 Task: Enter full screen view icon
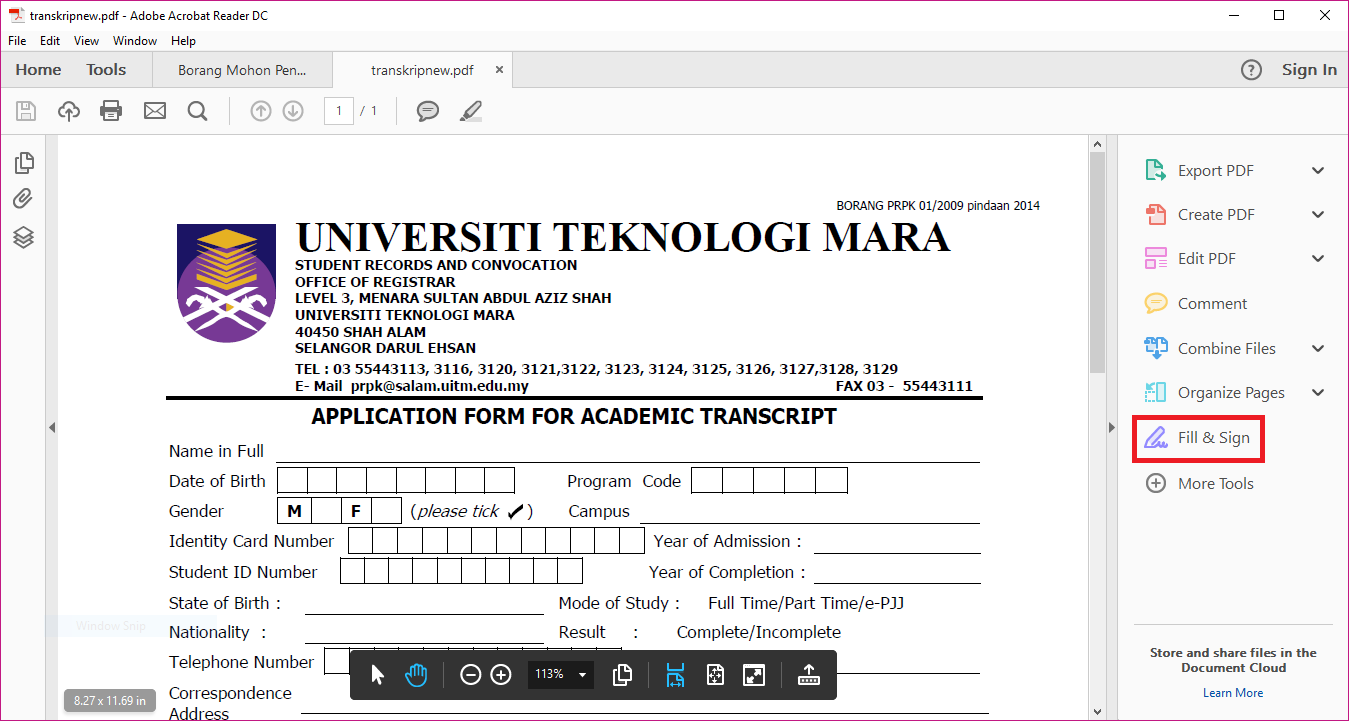(754, 675)
